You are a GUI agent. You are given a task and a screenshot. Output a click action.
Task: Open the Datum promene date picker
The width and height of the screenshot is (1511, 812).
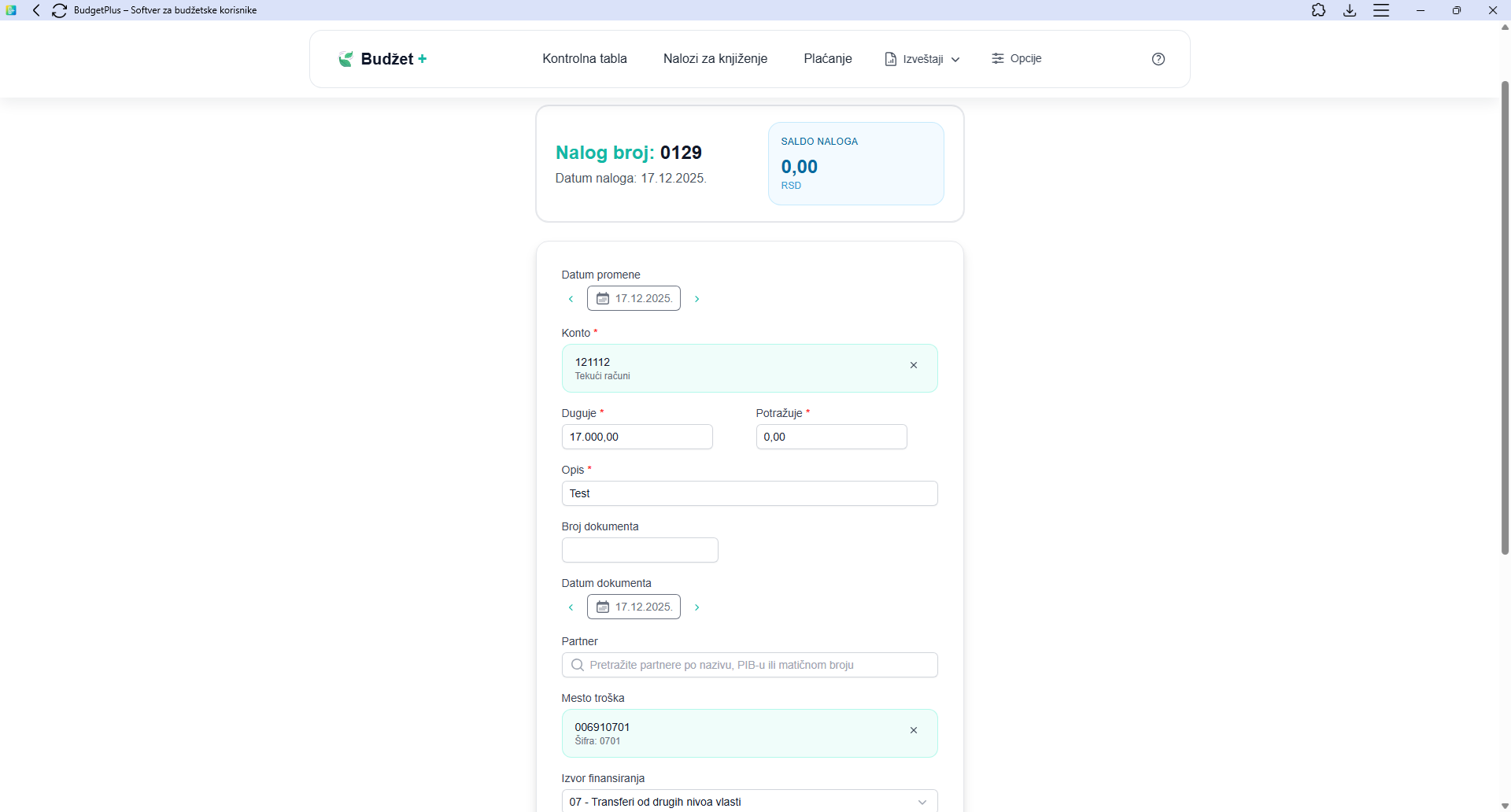click(634, 299)
